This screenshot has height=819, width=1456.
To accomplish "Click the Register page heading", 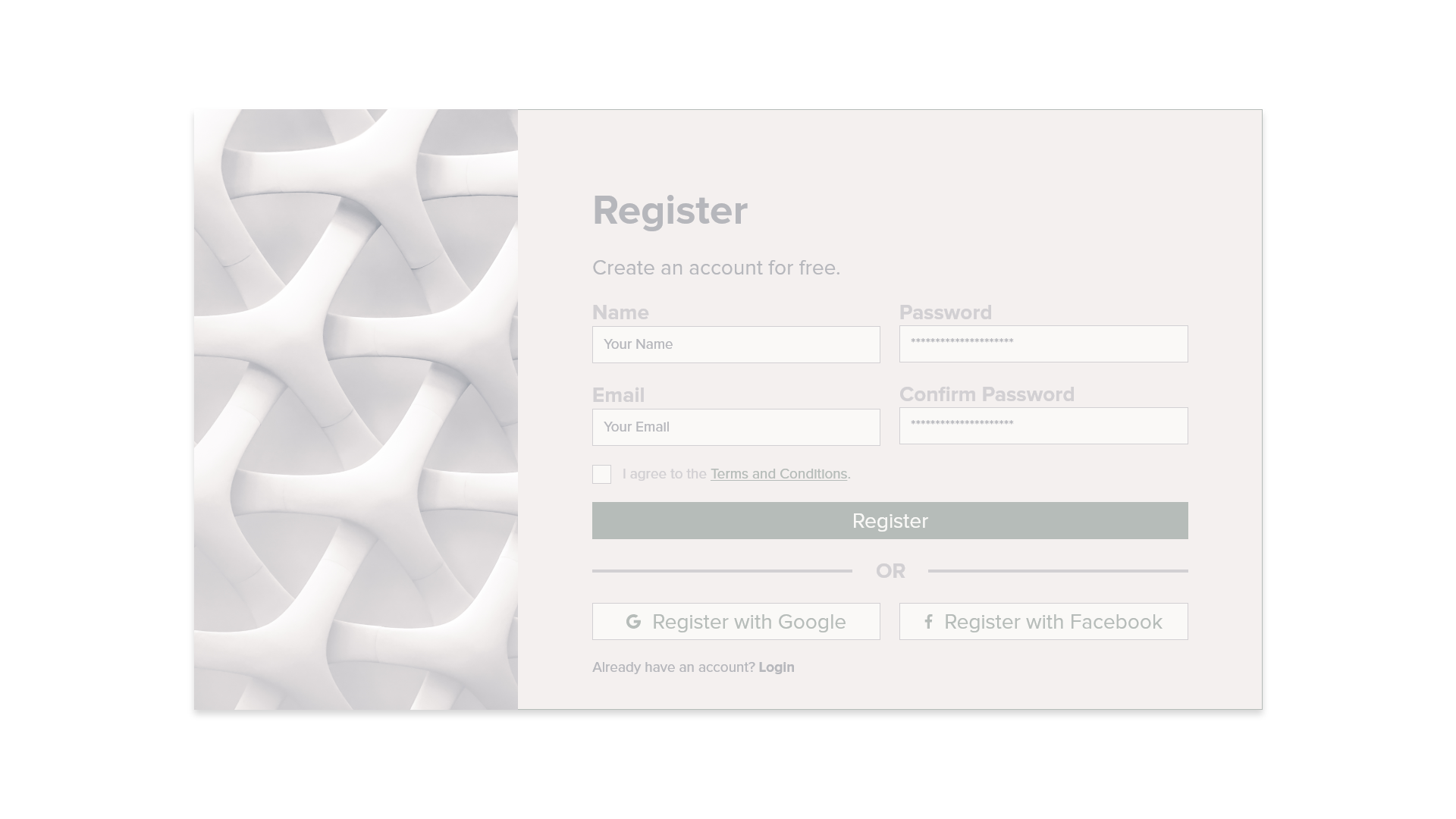I will coord(670,210).
